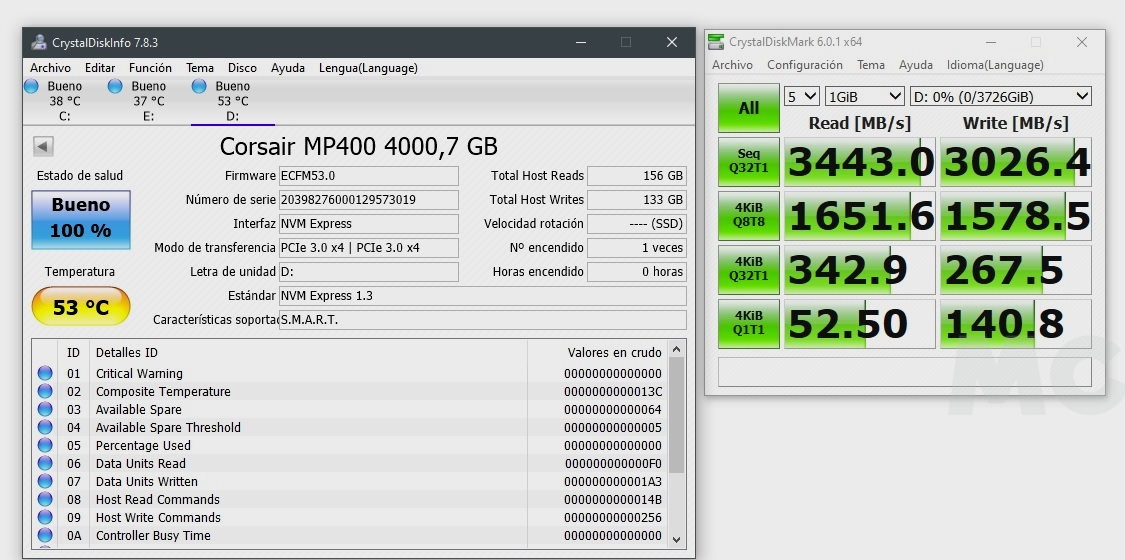Open the Función menu in CrystalDiskInfo
The image size is (1125, 560).
click(150, 68)
